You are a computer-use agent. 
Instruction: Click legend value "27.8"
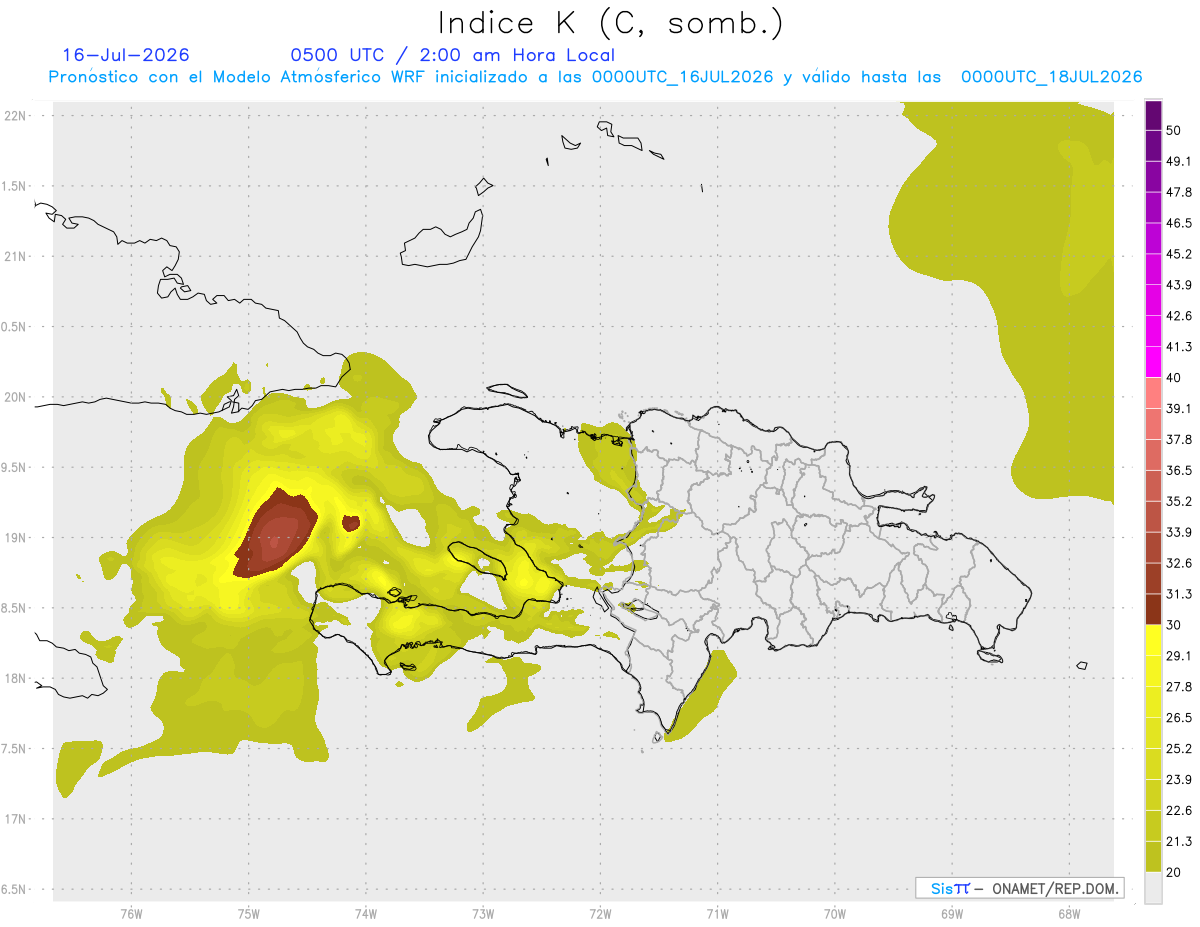click(x=1179, y=686)
